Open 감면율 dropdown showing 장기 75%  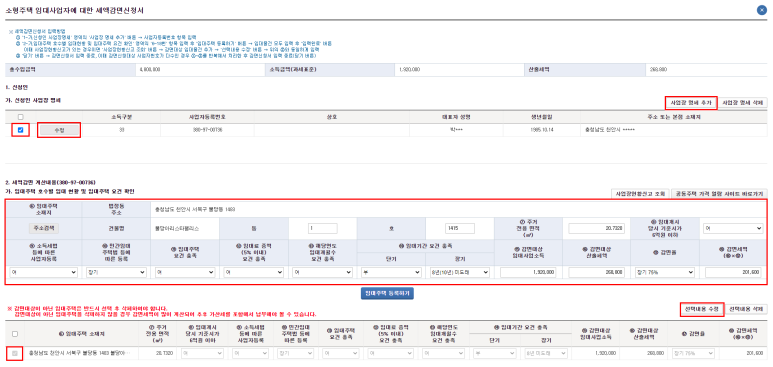click(665, 272)
